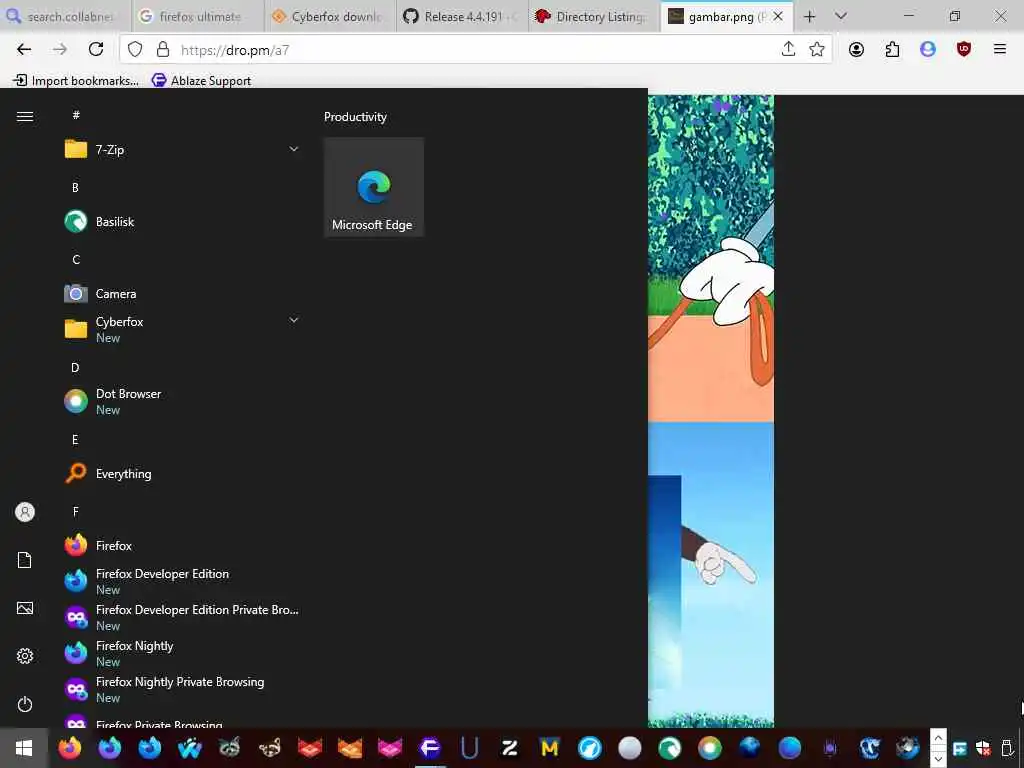Open the Z browser icon on taskbar
Screen dimensions: 1024x768
(509, 748)
